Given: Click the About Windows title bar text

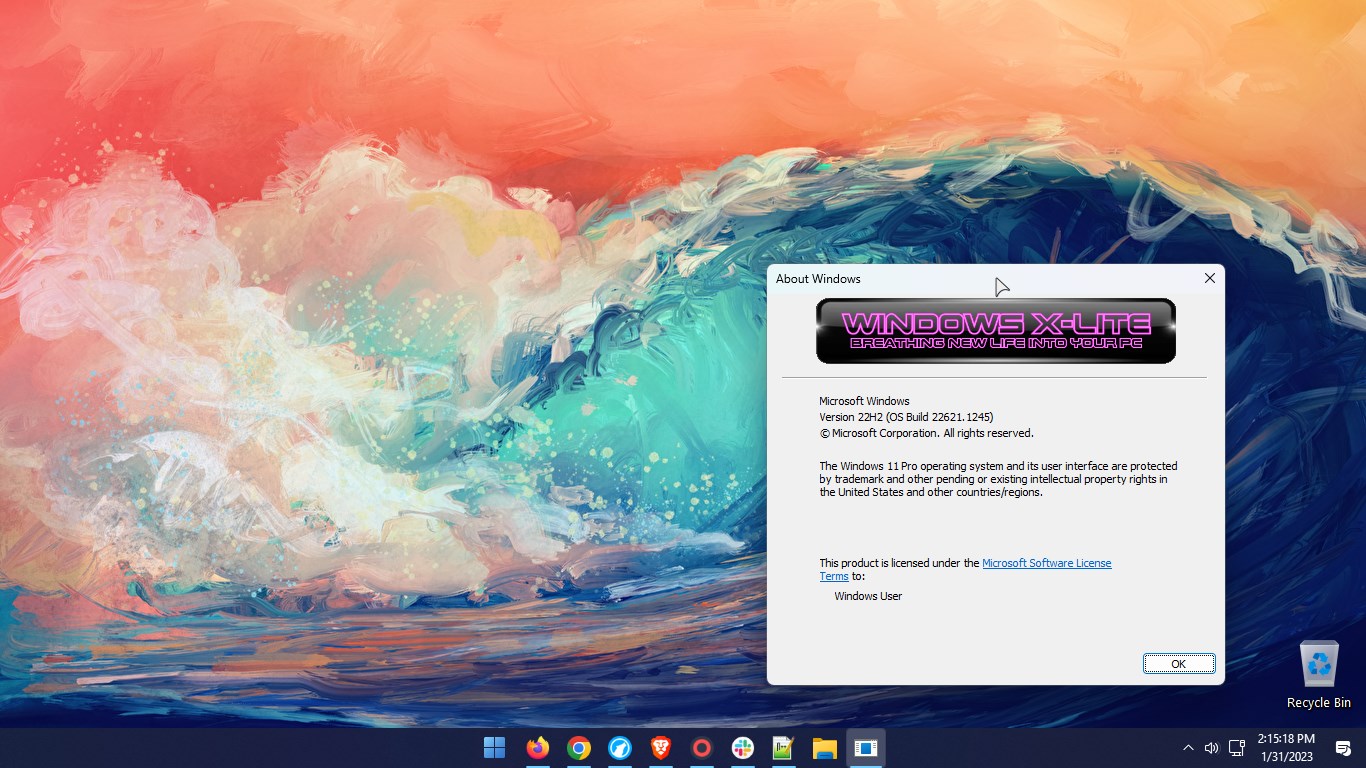Looking at the screenshot, I should click(818, 279).
